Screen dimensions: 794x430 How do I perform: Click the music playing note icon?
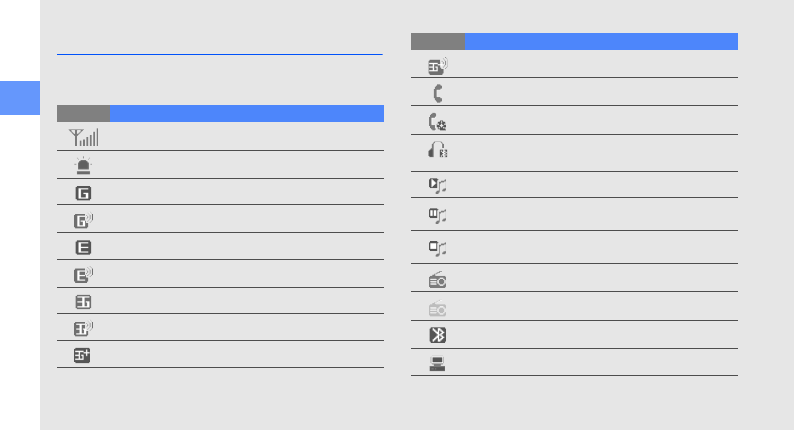point(437,185)
